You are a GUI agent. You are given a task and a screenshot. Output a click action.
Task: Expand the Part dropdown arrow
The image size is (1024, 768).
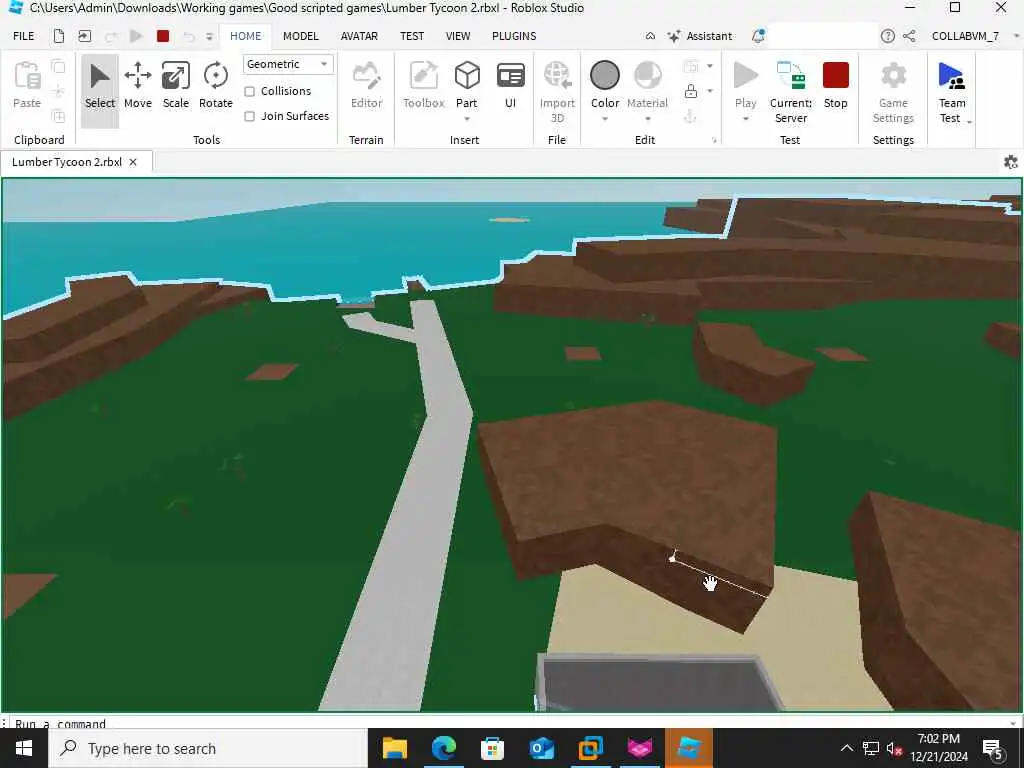click(467, 119)
